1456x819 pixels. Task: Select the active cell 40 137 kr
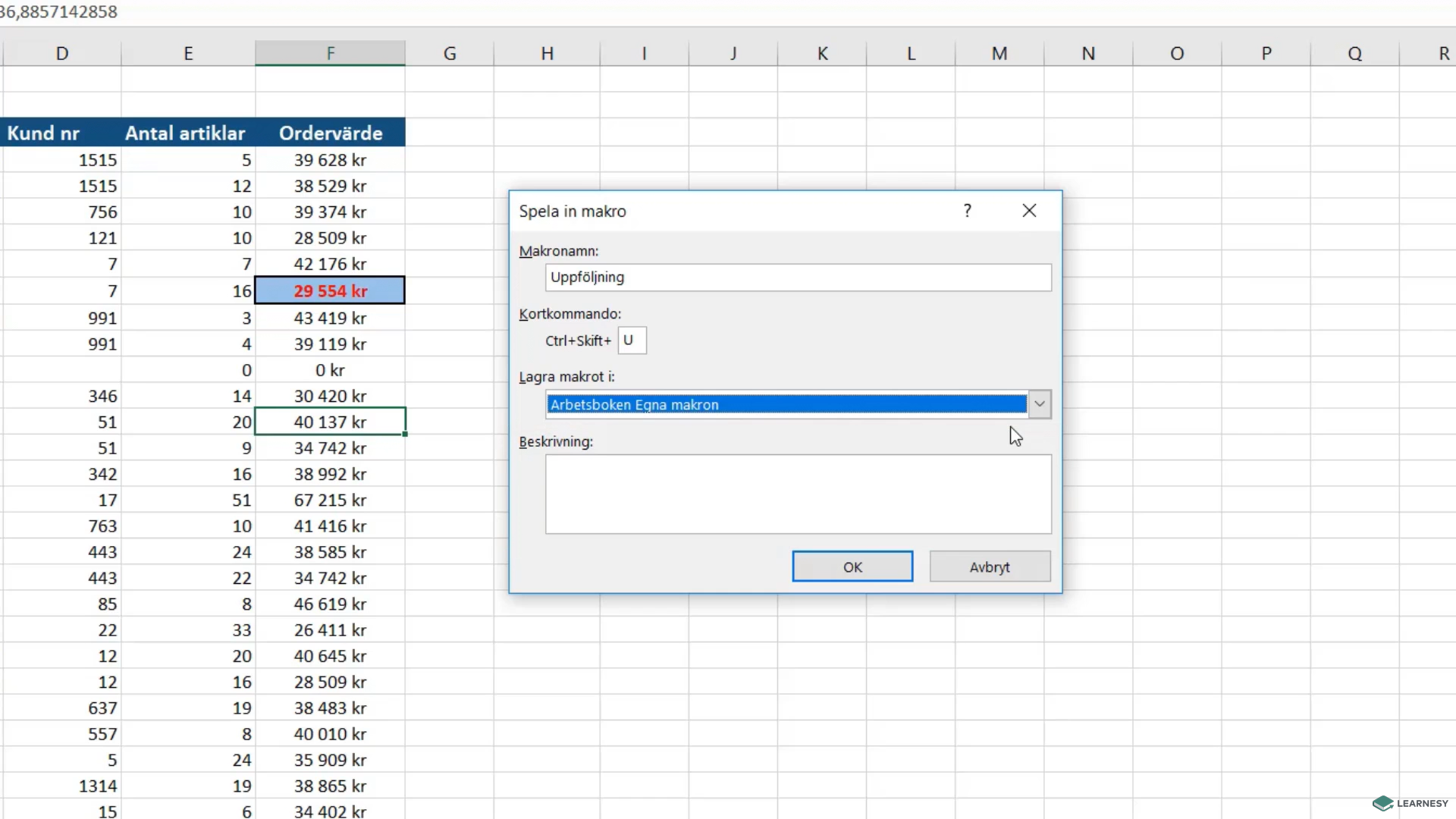point(330,422)
